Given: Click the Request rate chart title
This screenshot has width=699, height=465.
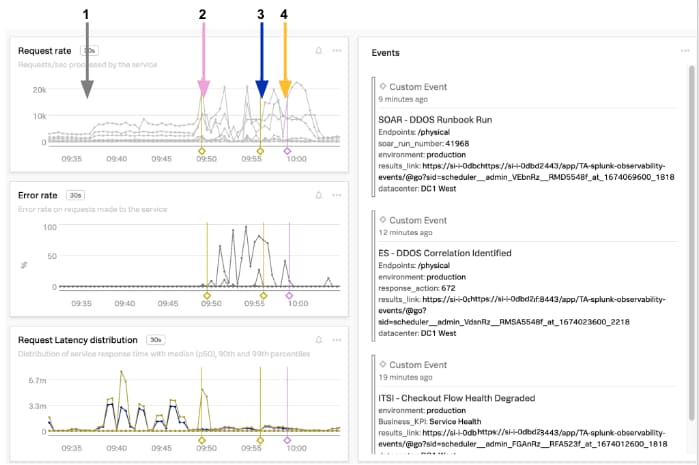Looking at the screenshot, I should pos(45,51).
